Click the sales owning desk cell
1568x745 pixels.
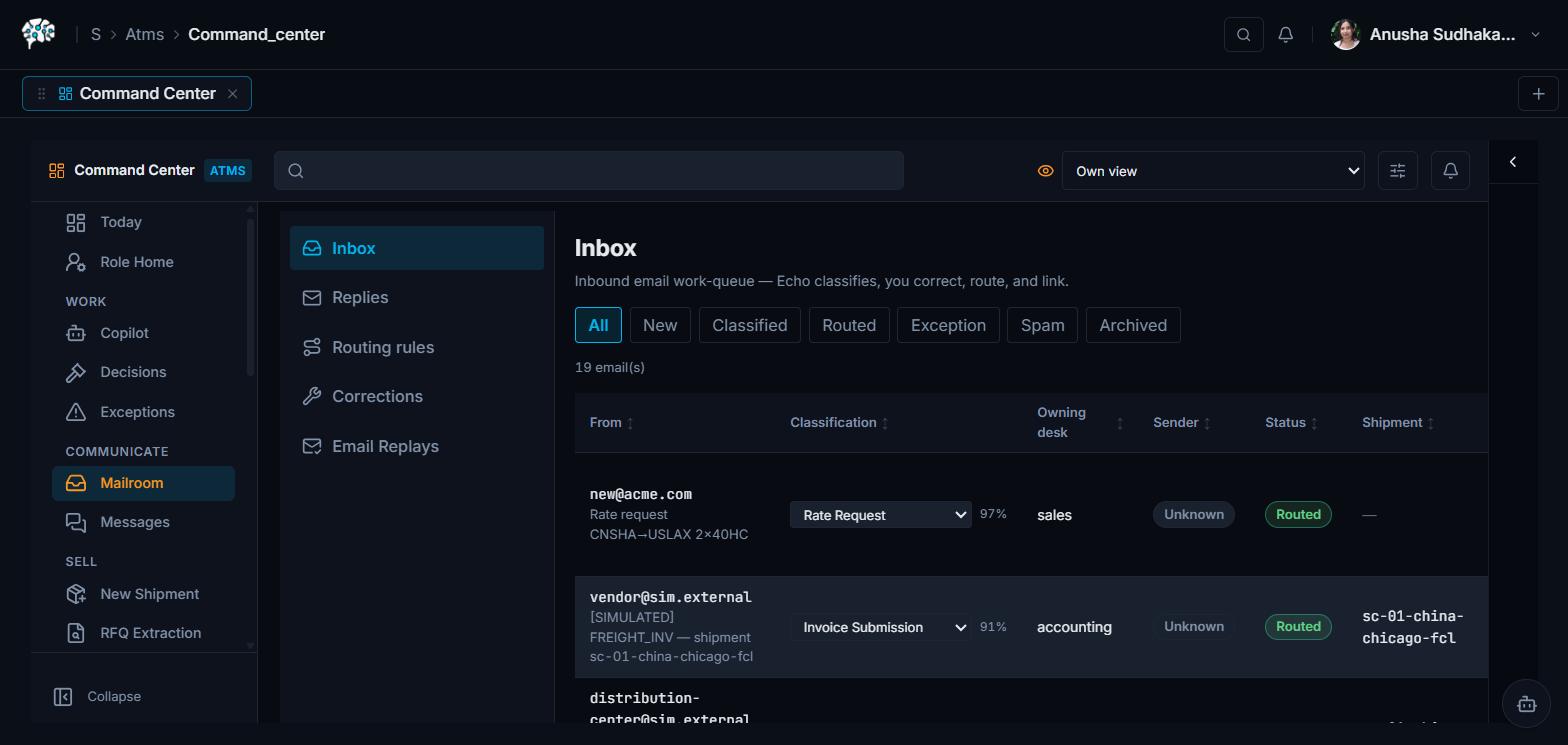(1054, 515)
